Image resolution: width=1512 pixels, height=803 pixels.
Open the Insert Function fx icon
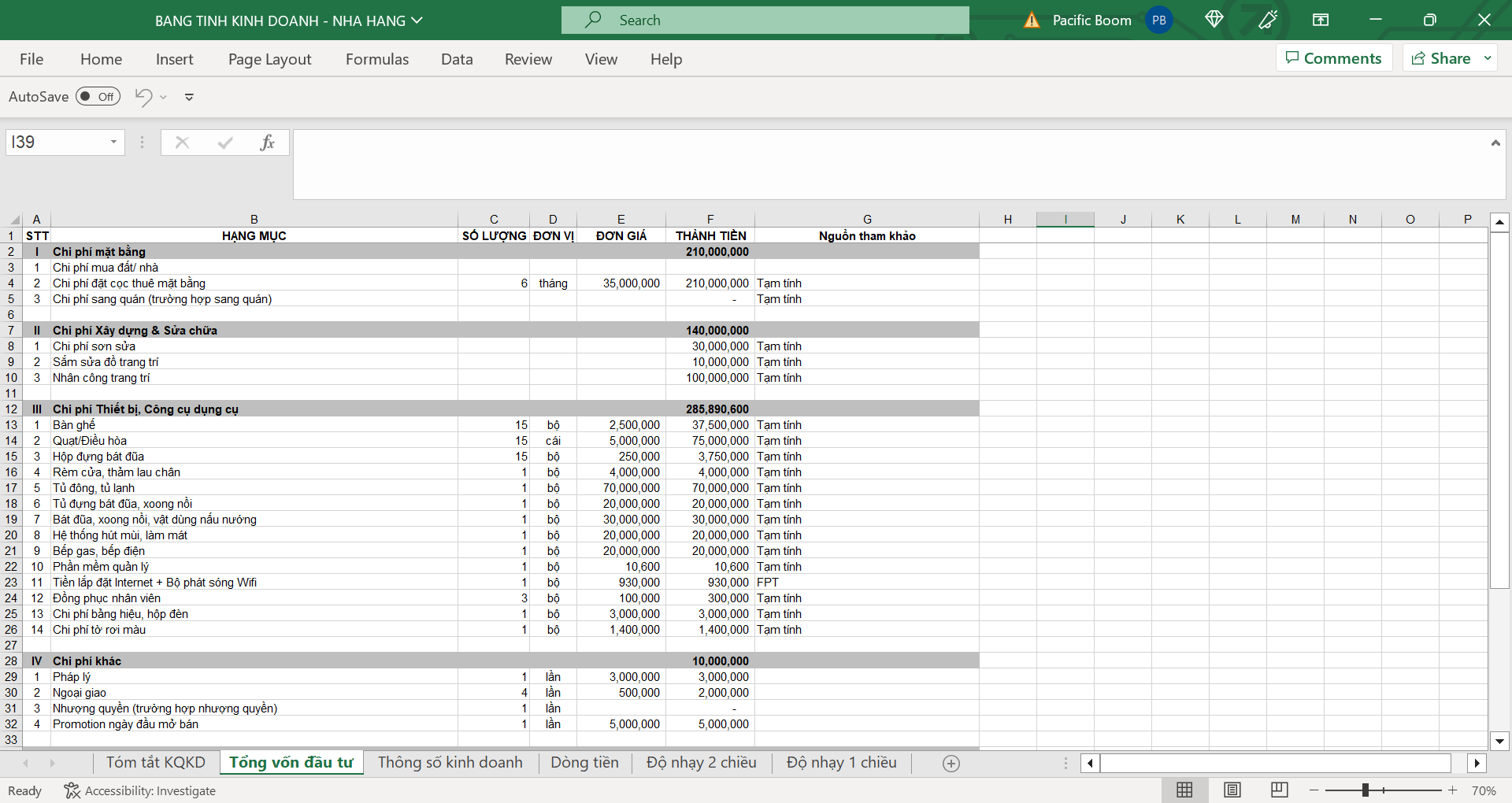pyautogui.click(x=267, y=142)
